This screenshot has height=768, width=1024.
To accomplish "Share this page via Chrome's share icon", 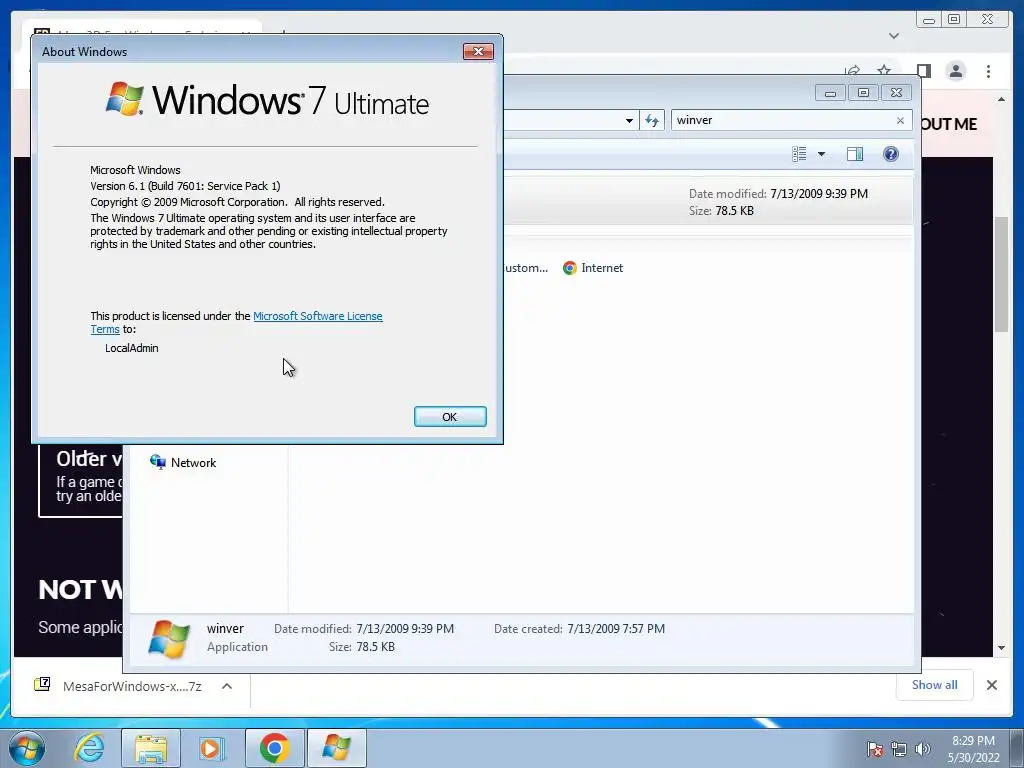I will [852, 71].
